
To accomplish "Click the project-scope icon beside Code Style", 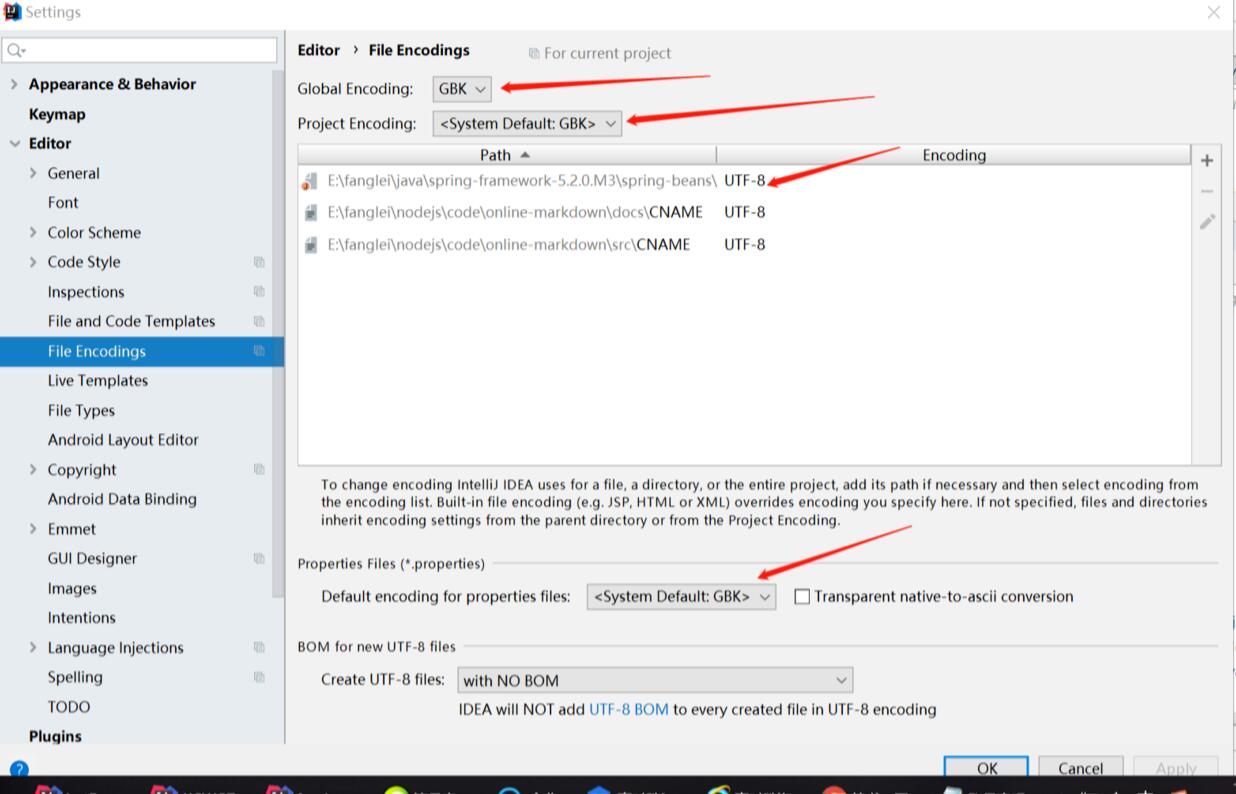I will click(259, 262).
